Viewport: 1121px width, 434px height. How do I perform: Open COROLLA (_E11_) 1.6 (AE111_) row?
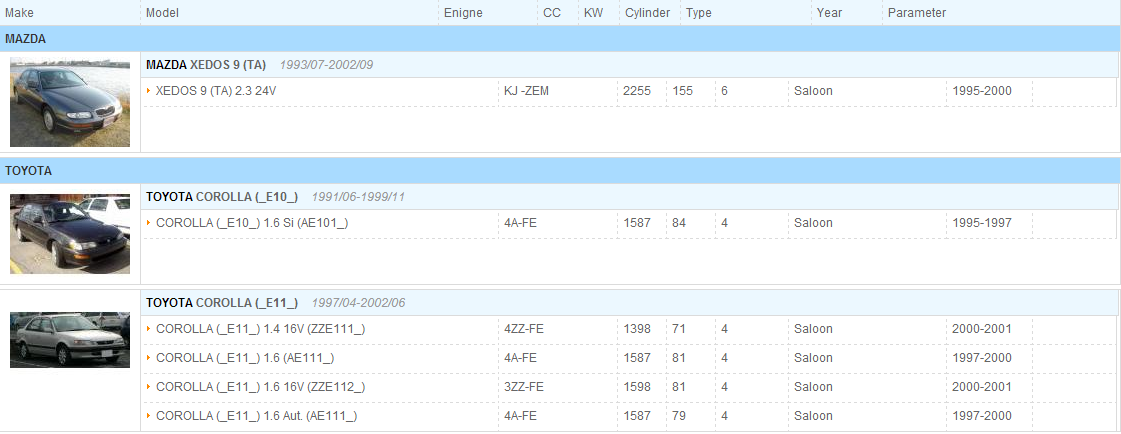point(629,357)
